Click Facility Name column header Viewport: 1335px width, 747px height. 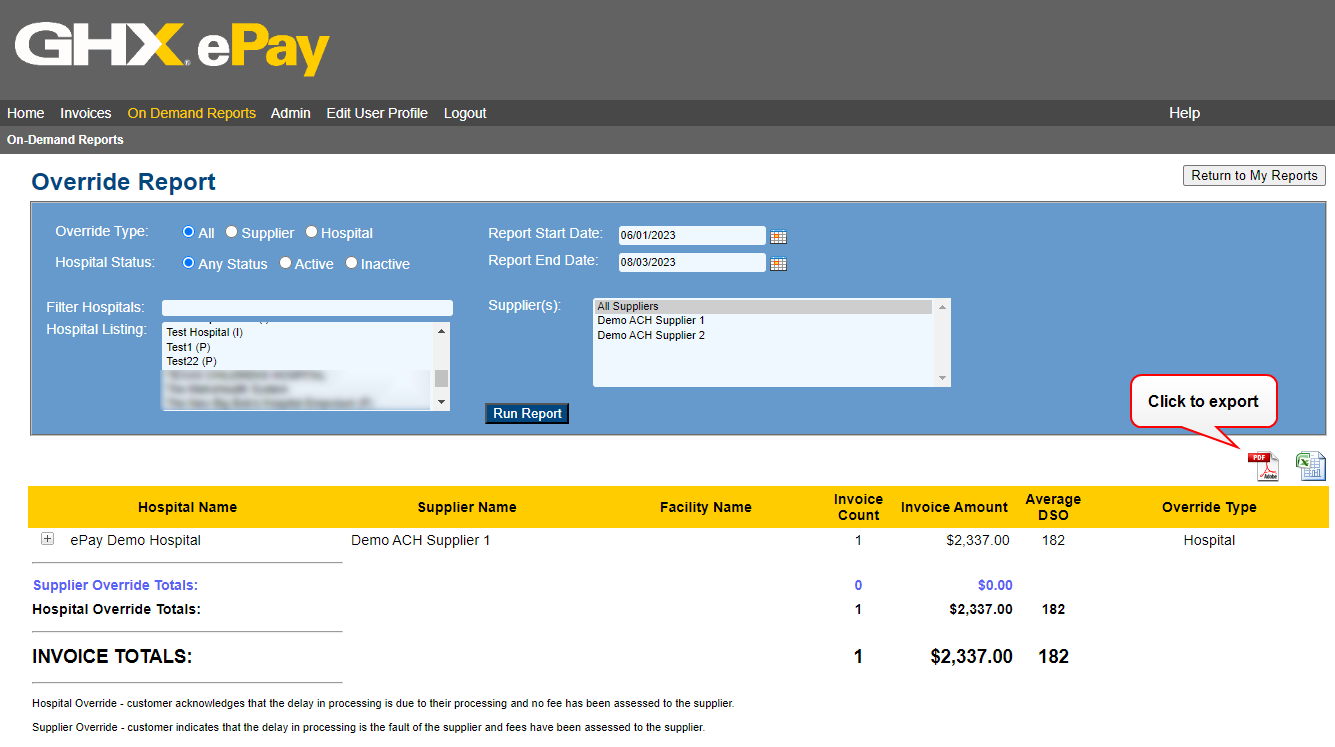(x=706, y=507)
